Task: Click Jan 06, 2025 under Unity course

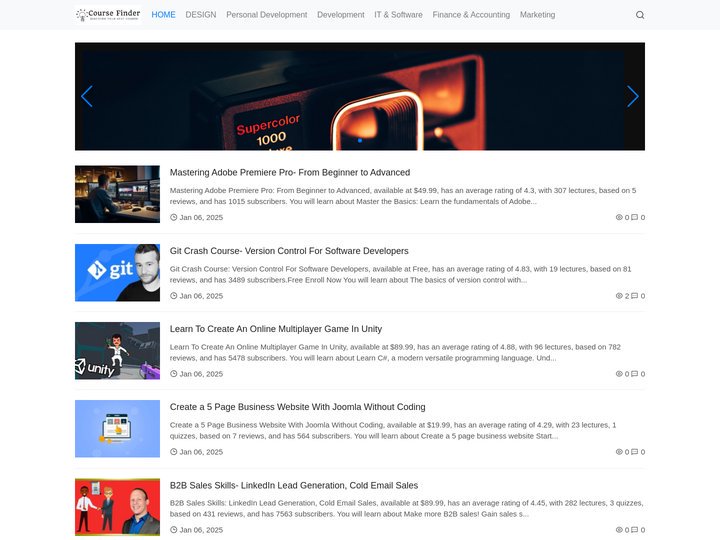Action: (201, 374)
